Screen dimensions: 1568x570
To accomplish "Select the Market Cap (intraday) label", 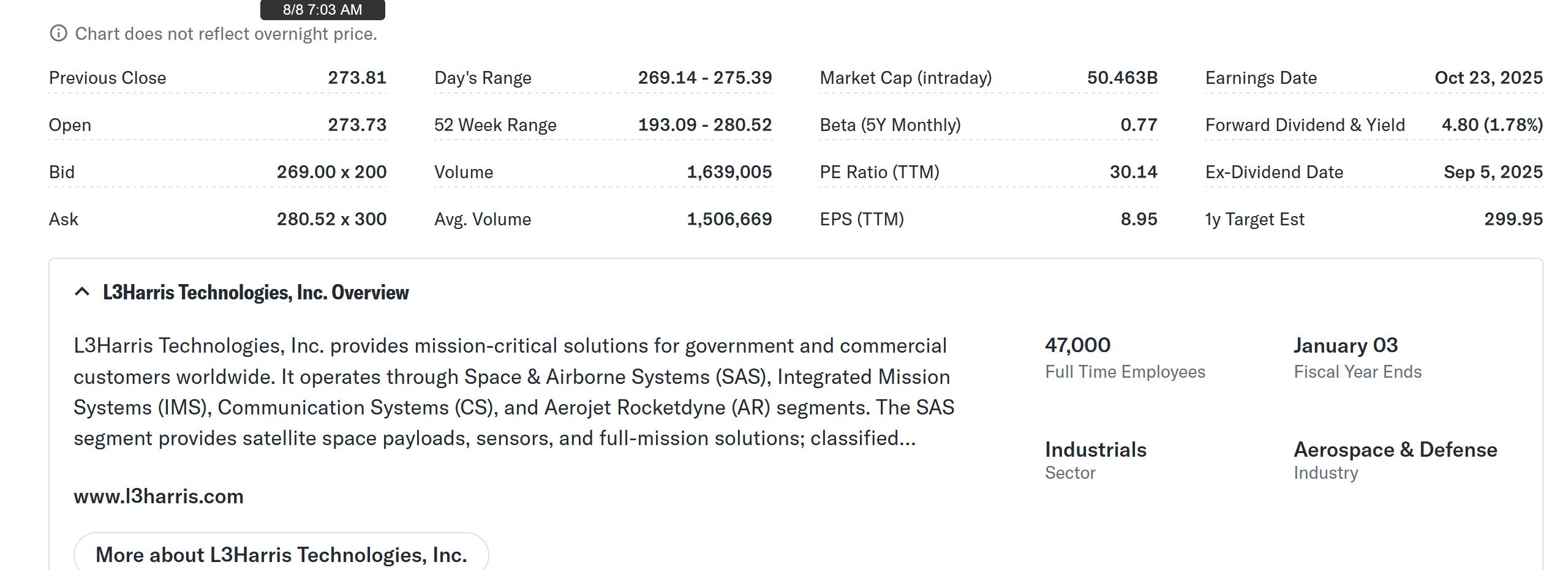I will coord(905,78).
